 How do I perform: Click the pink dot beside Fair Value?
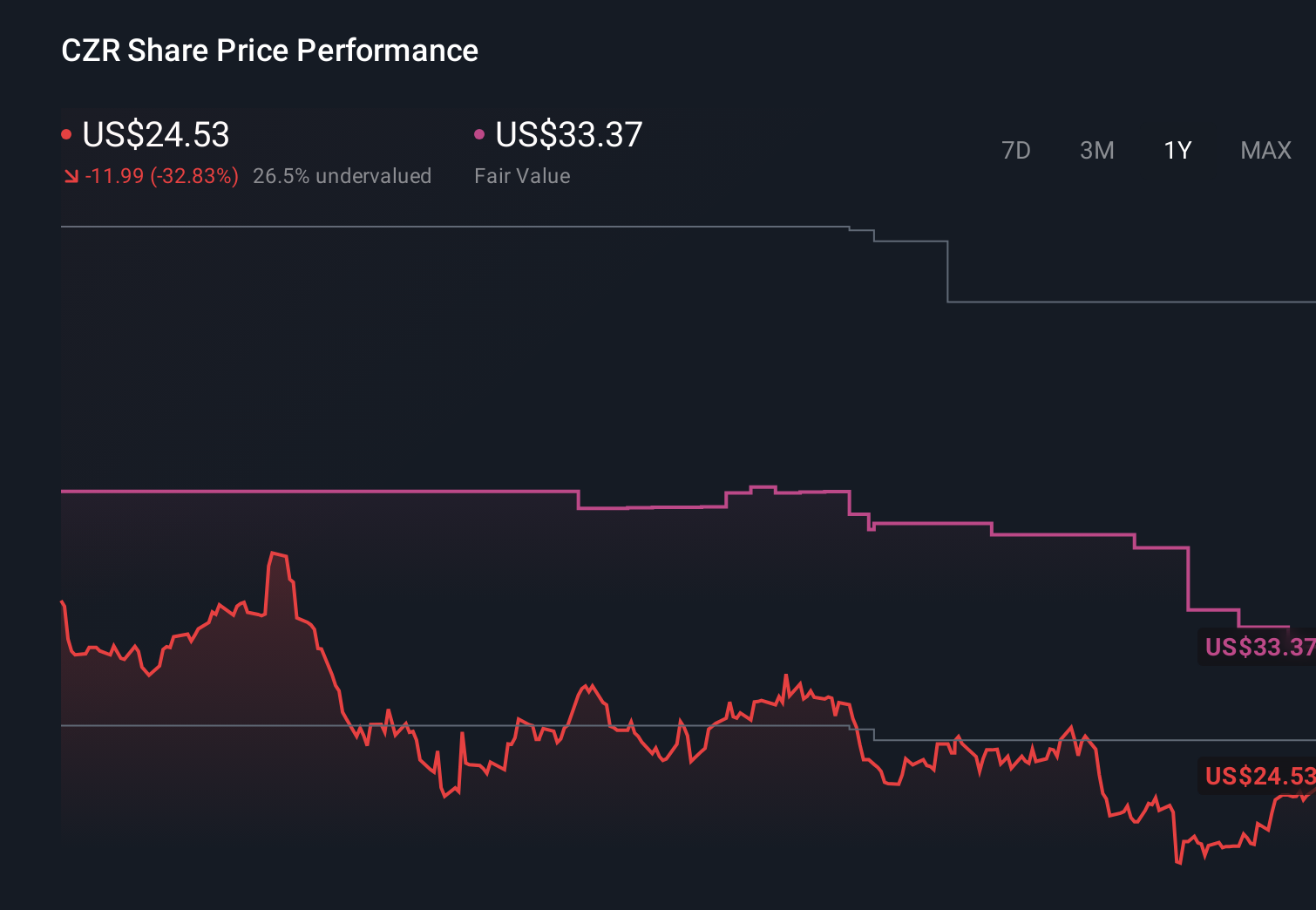click(x=478, y=132)
